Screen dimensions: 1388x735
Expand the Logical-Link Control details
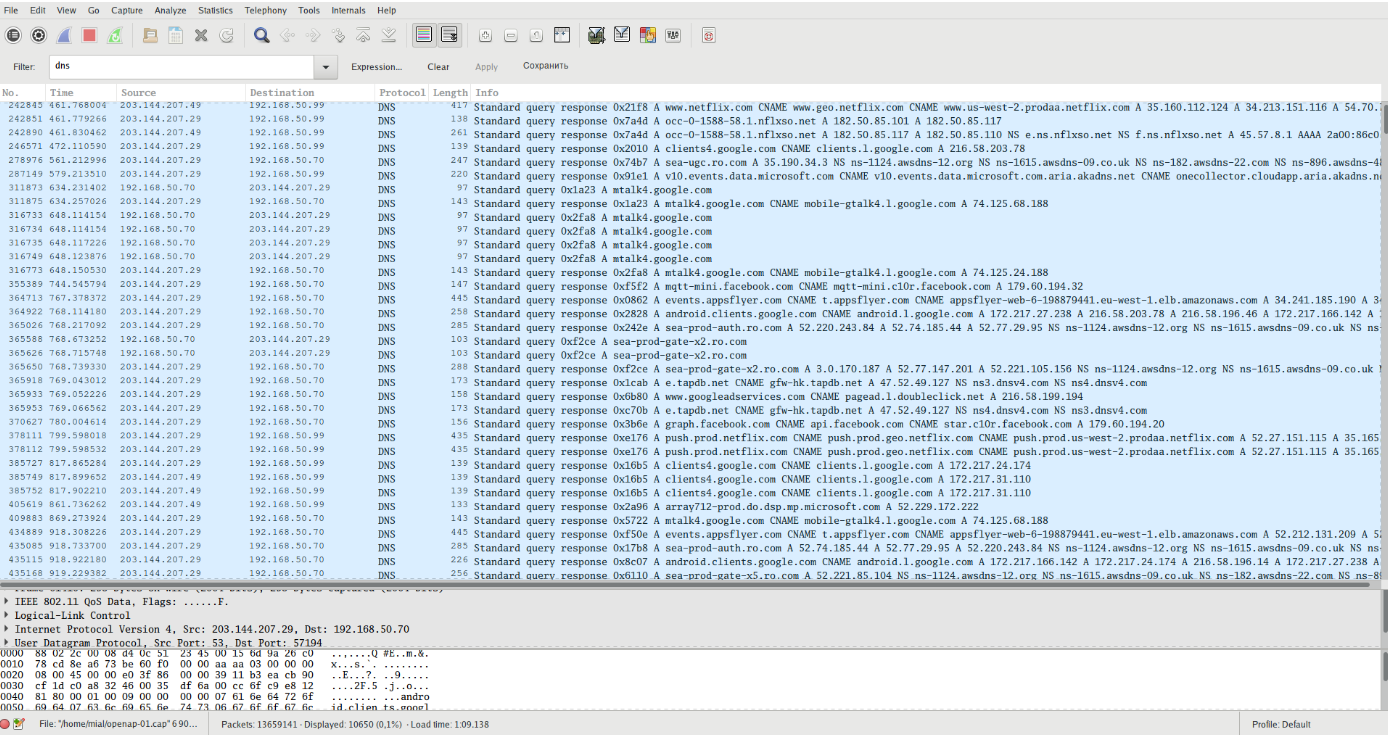pos(7,615)
